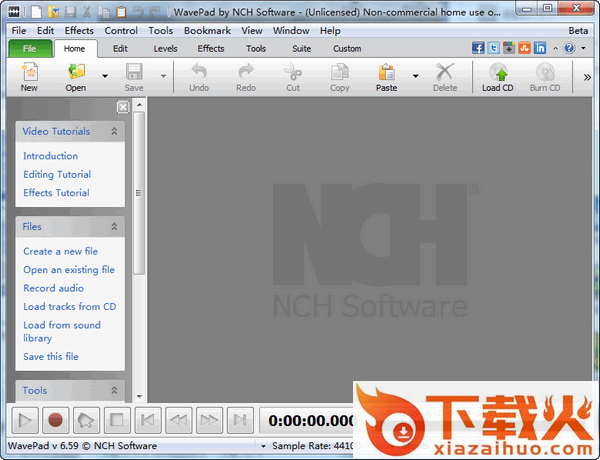Click the Open an existing file link
Screen dimensions: 600x460
coord(69,270)
